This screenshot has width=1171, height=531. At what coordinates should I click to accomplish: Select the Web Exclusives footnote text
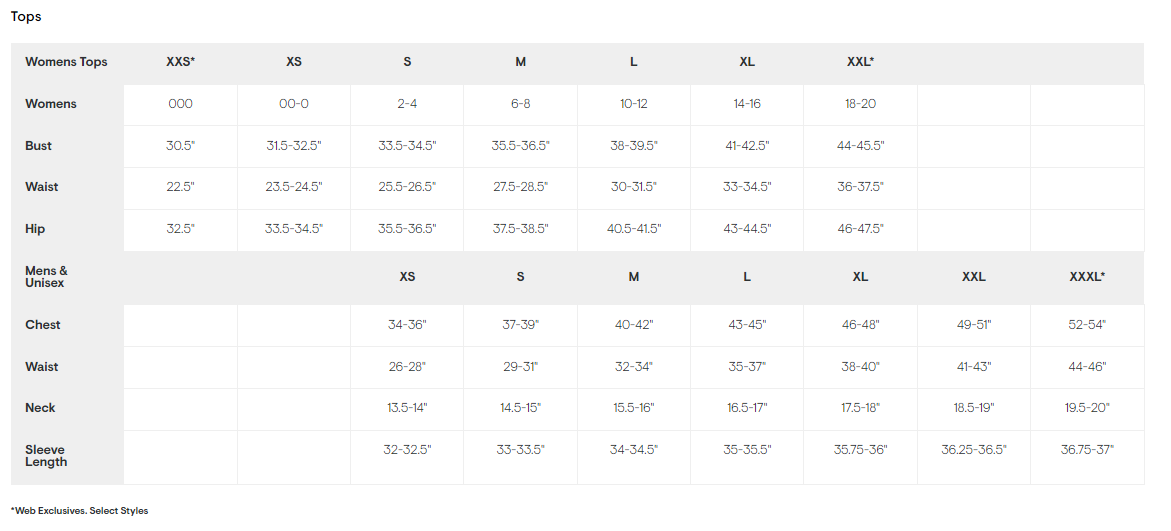click(80, 511)
